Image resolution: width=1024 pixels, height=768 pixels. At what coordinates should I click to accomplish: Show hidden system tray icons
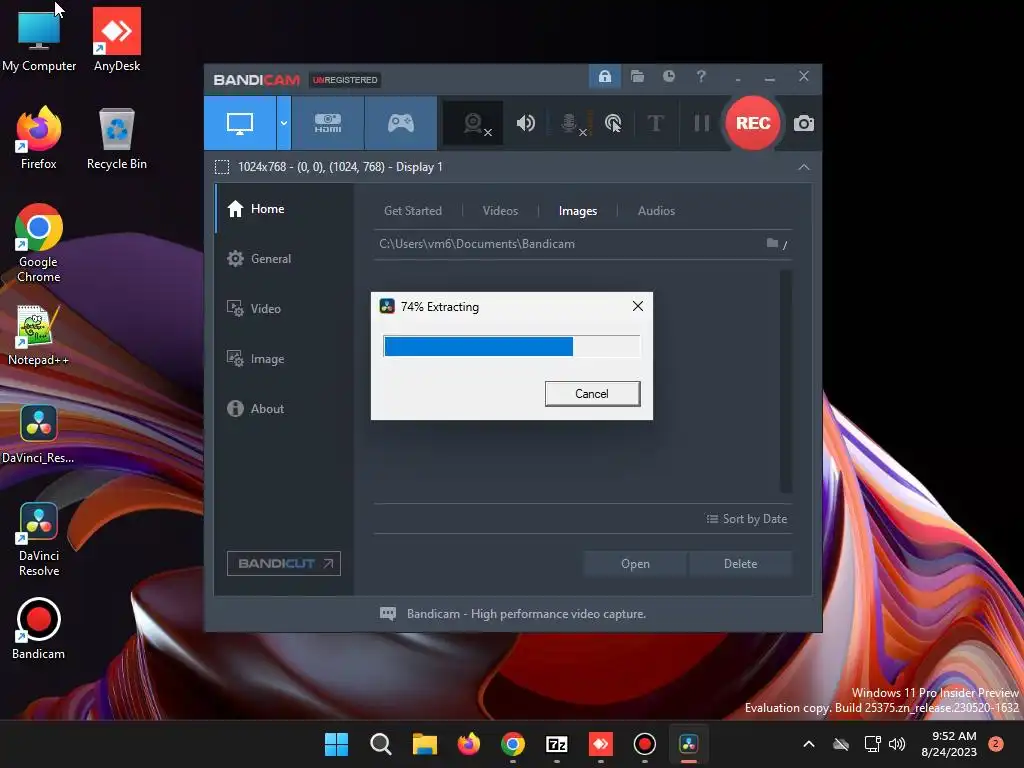(x=808, y=744)
